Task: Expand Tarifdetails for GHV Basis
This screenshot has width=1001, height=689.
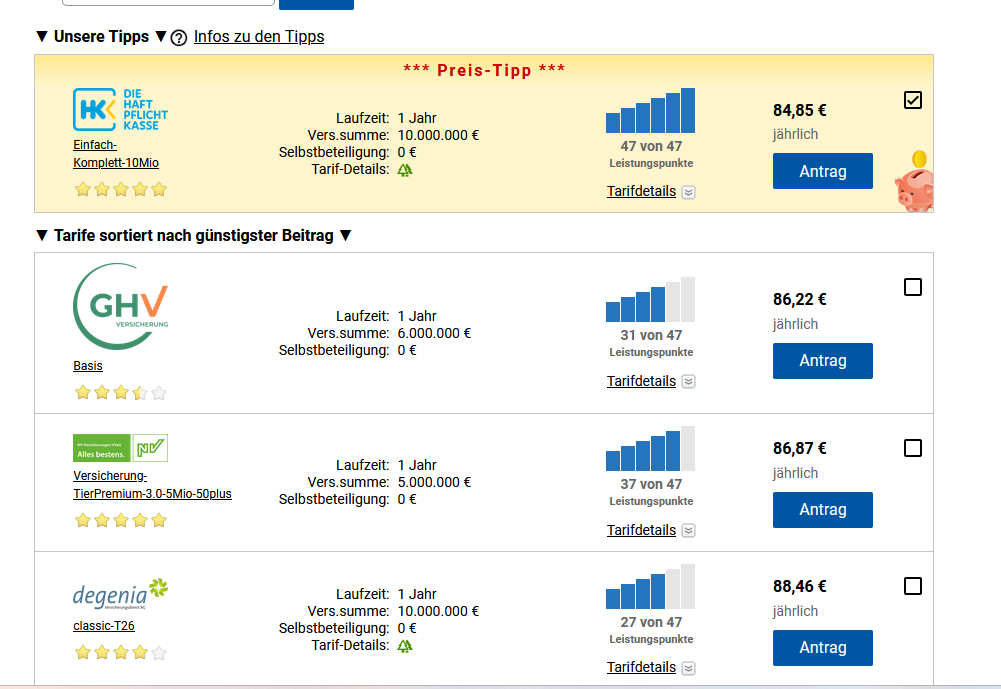Action: (x=650, y=381)
